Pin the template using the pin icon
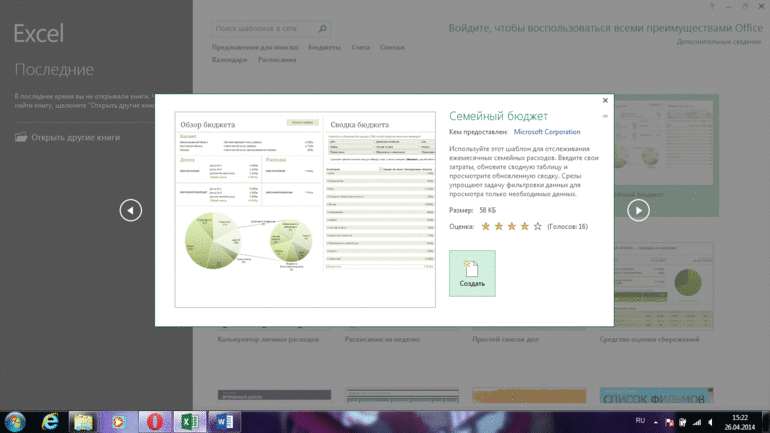The image size is (770, 433). 605,117
